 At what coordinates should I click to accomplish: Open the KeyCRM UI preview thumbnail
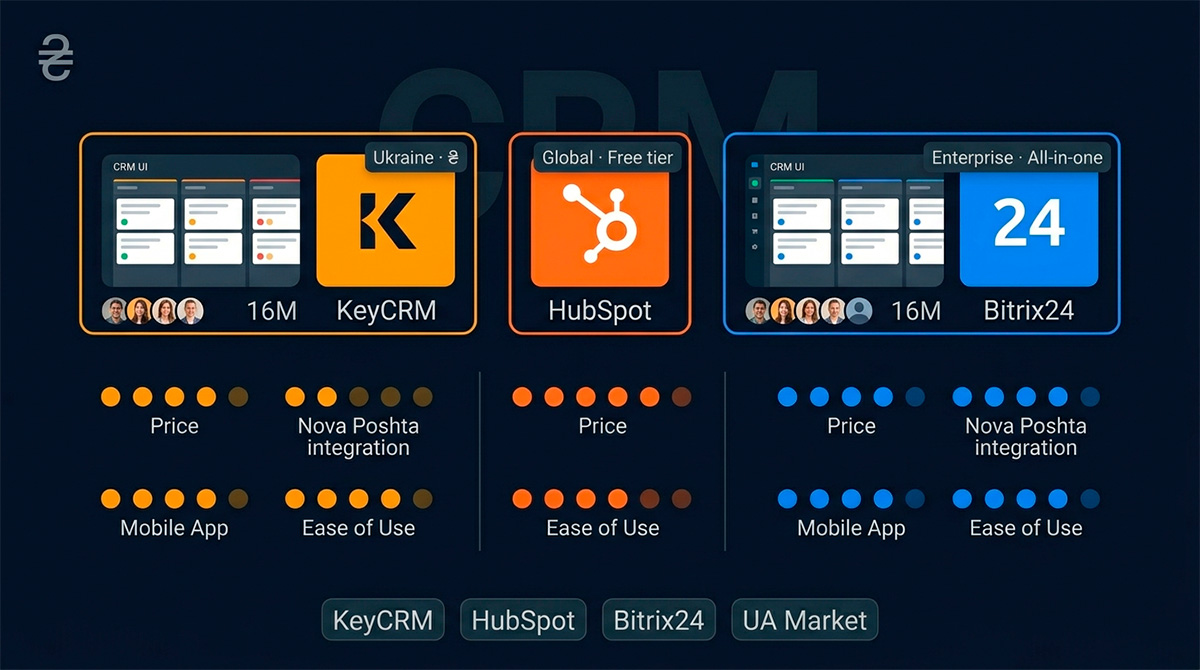tap(201, 221)
